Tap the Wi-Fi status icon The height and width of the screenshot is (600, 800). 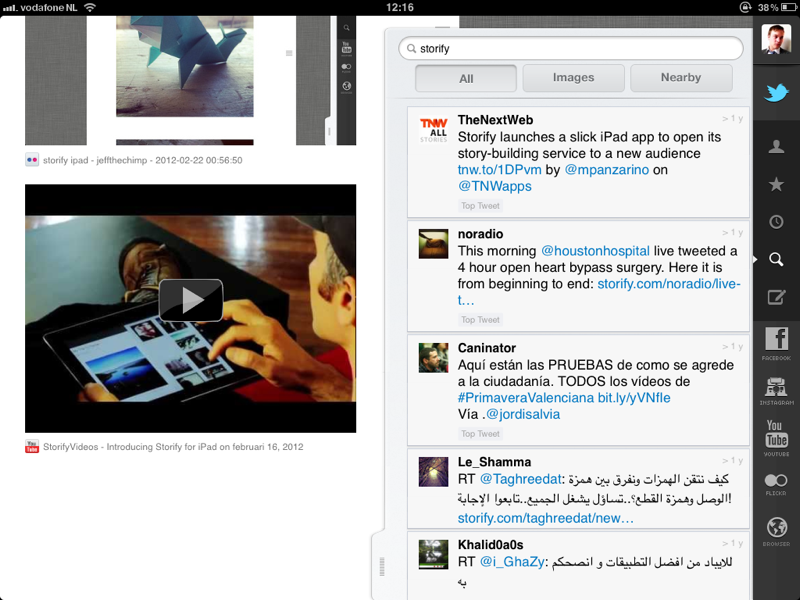click(90, 7)
